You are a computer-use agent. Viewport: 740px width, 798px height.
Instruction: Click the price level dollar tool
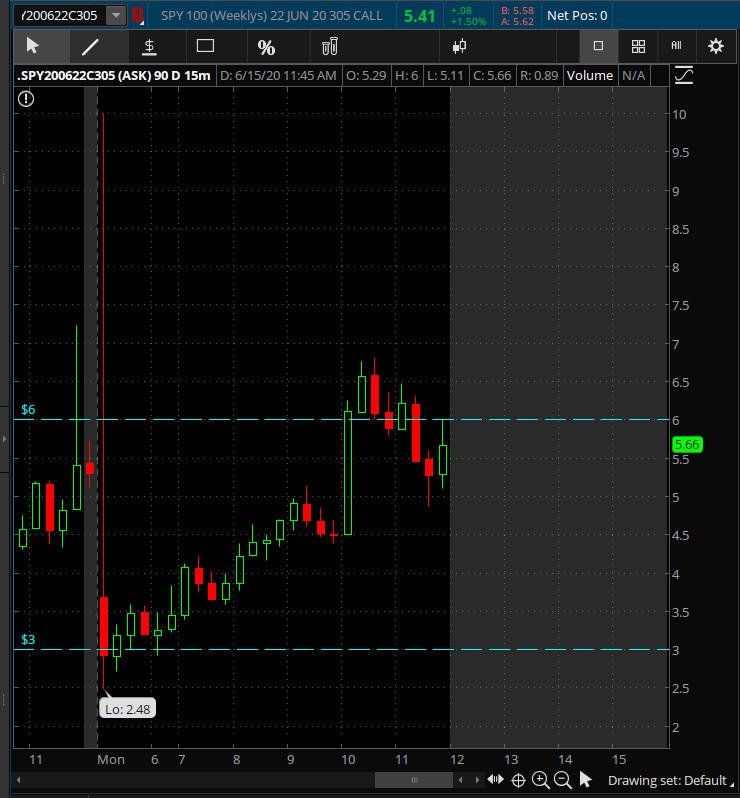(x=149, y=46)
